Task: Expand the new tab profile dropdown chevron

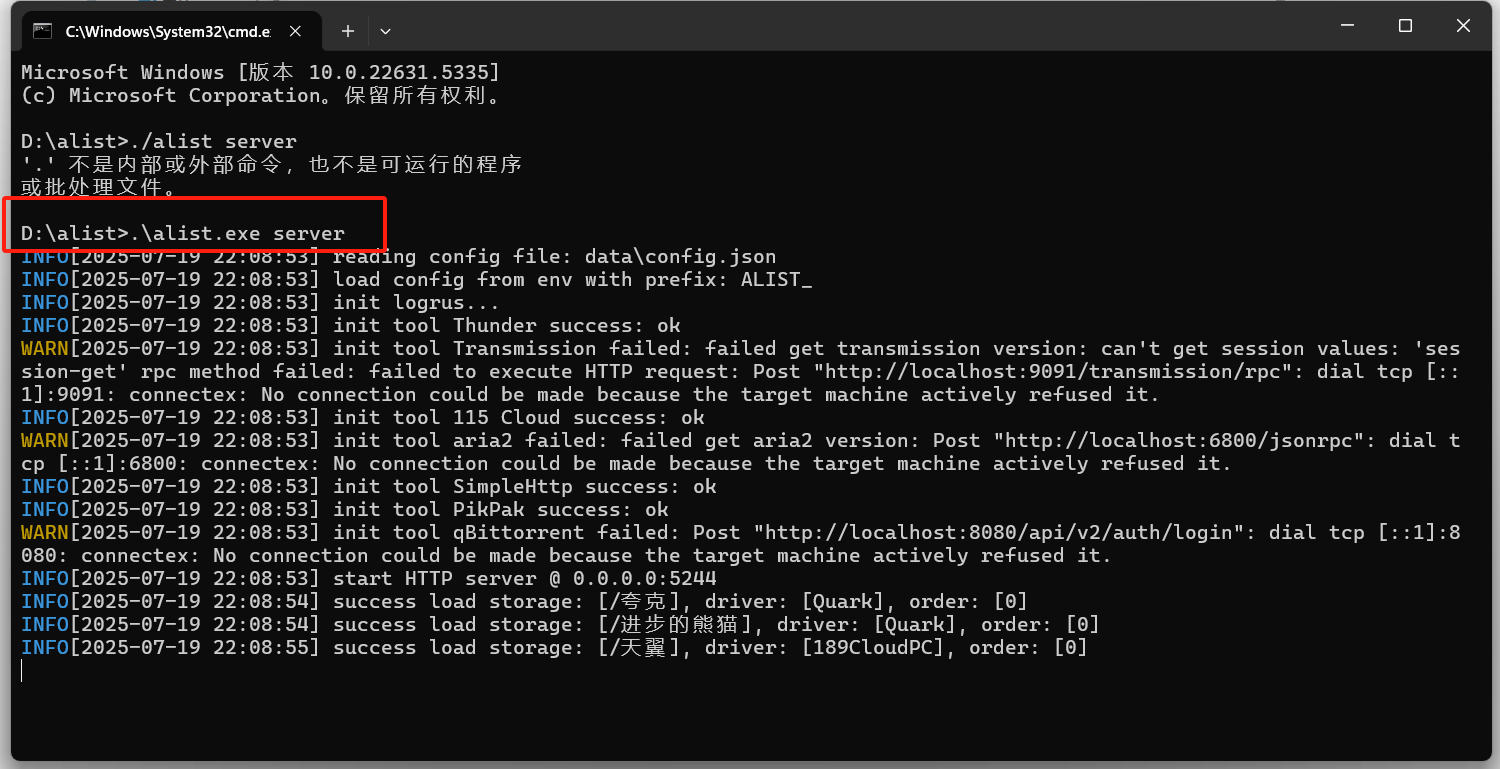Action: [385, 31]
